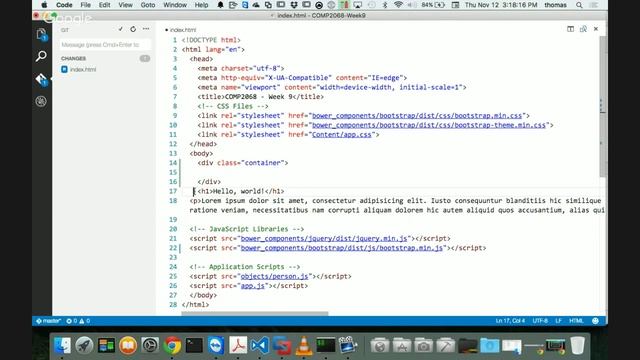Follow the bootstrap.min.js link
Viewport: 640px width, 360px height.
[x=342, y=248]
